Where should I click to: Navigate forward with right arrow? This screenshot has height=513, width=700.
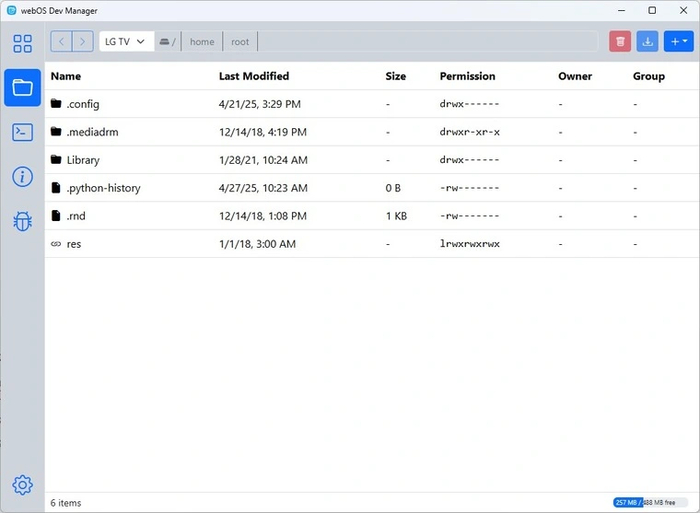pos(83,42)
